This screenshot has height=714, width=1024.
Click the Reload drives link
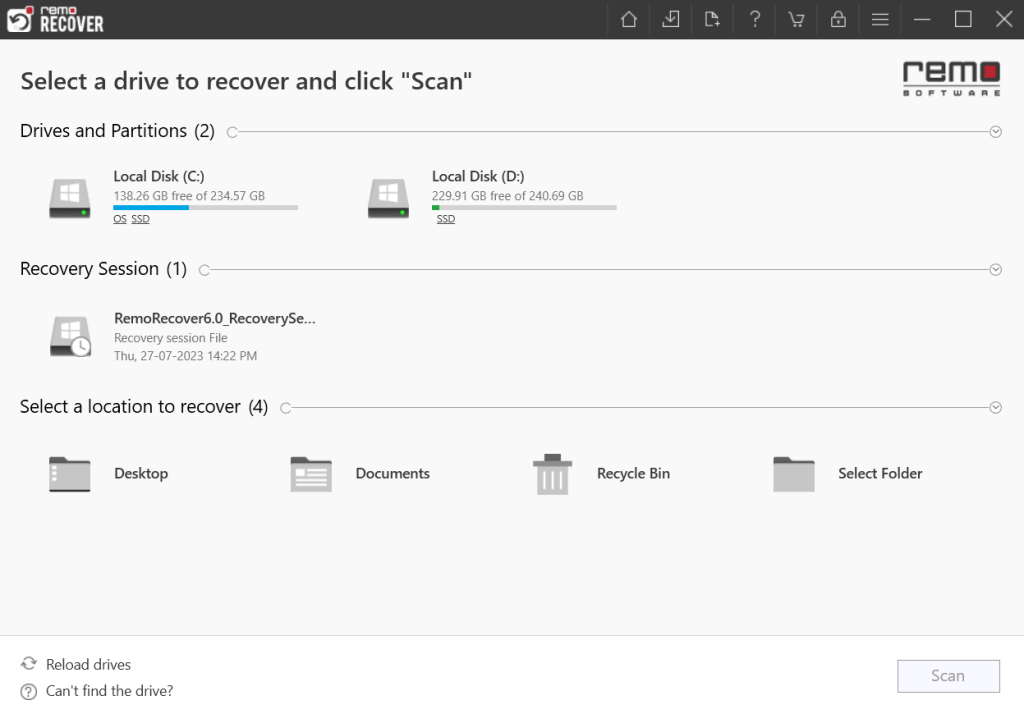88,664
